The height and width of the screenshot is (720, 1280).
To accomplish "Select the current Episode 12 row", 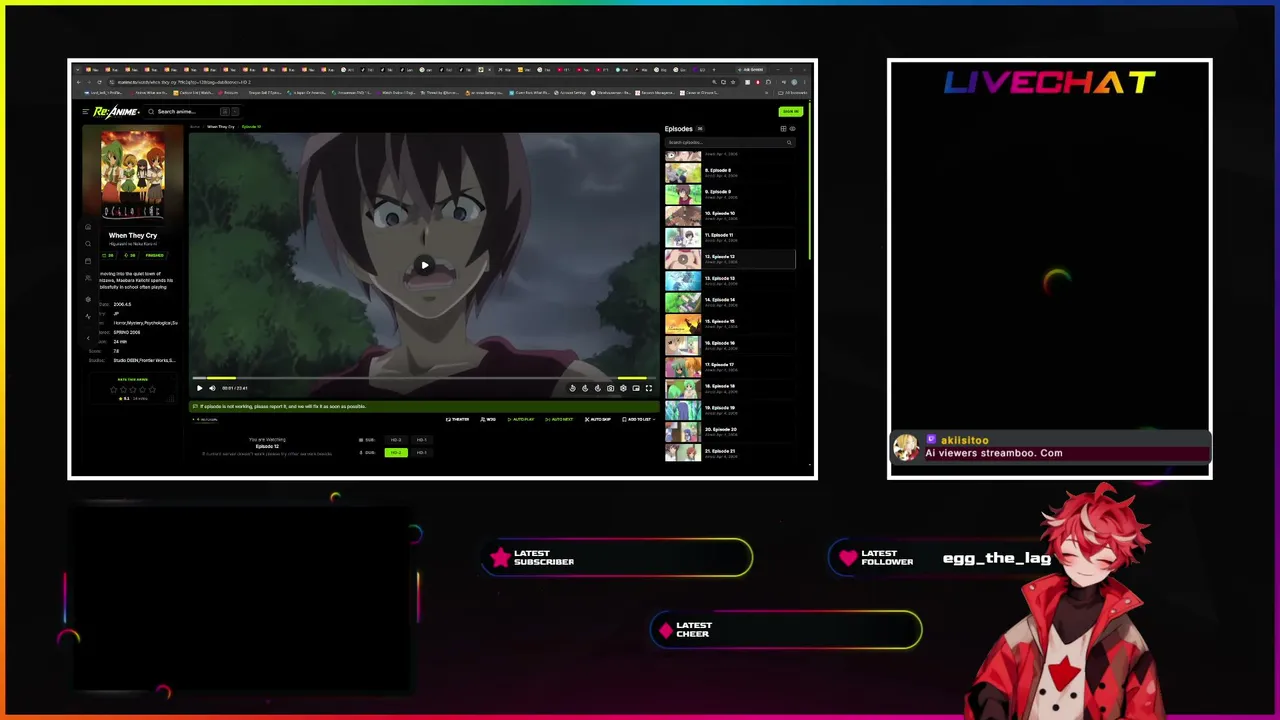I will click(730, 259).
